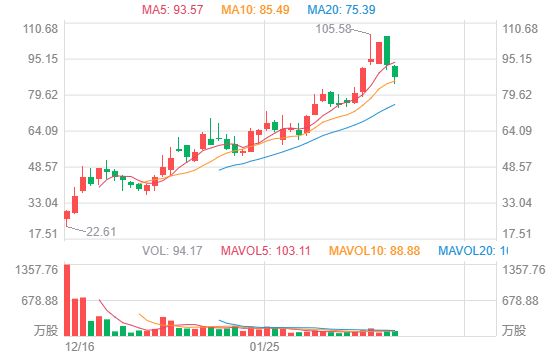Click the 105.58 high price annotation
Viewport: 560px width, 360px height.
(x=334, y=29)
